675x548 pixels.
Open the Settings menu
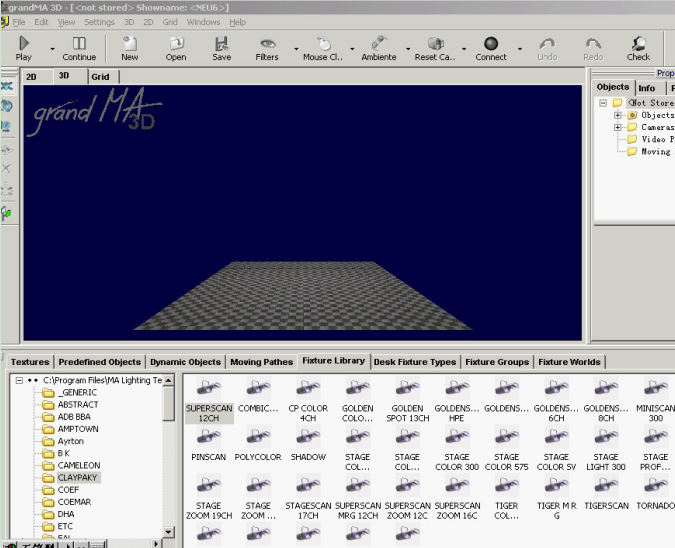coord(99,22)
